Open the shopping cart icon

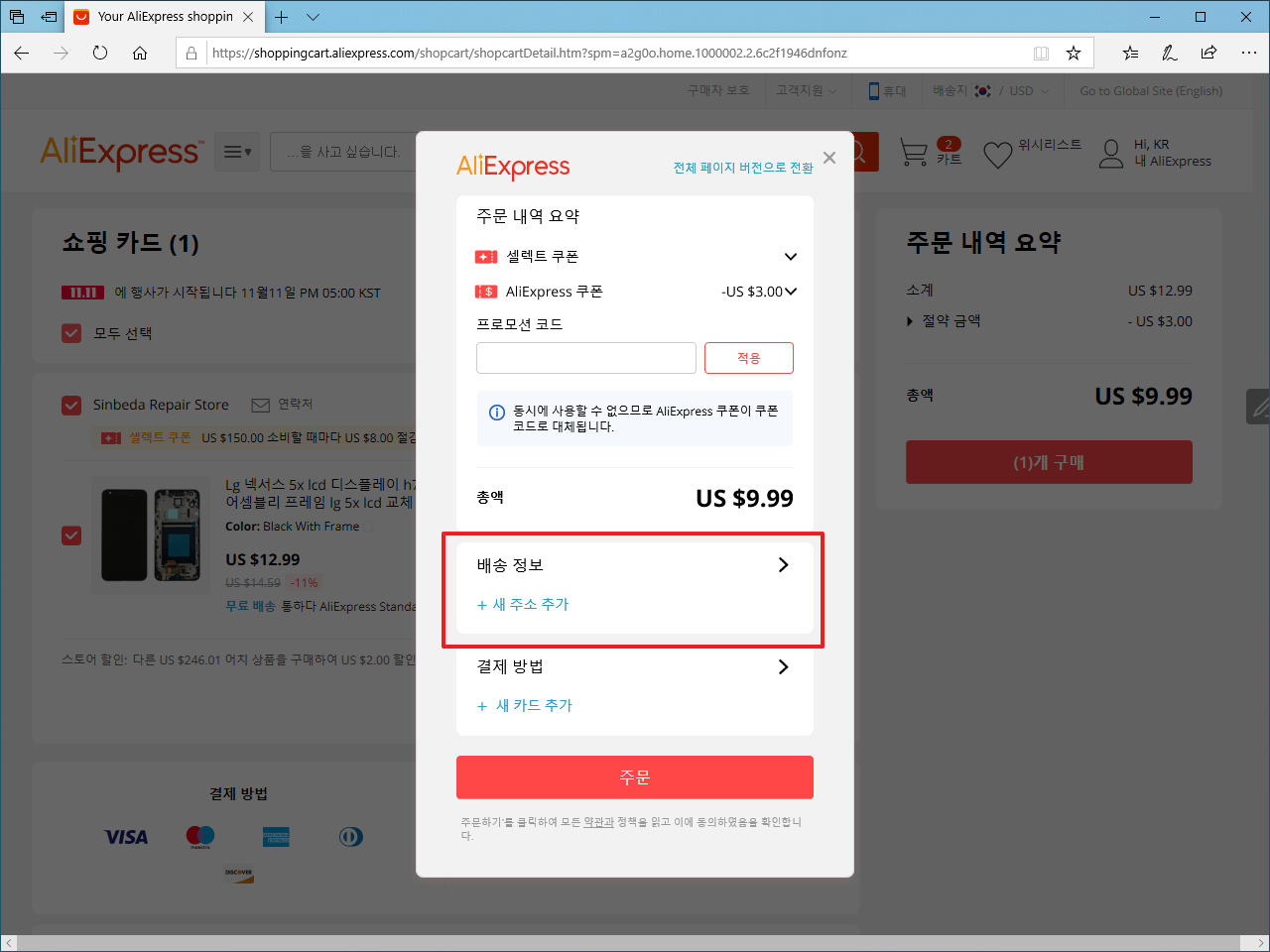pyautogui.click(x=914, y=152)
